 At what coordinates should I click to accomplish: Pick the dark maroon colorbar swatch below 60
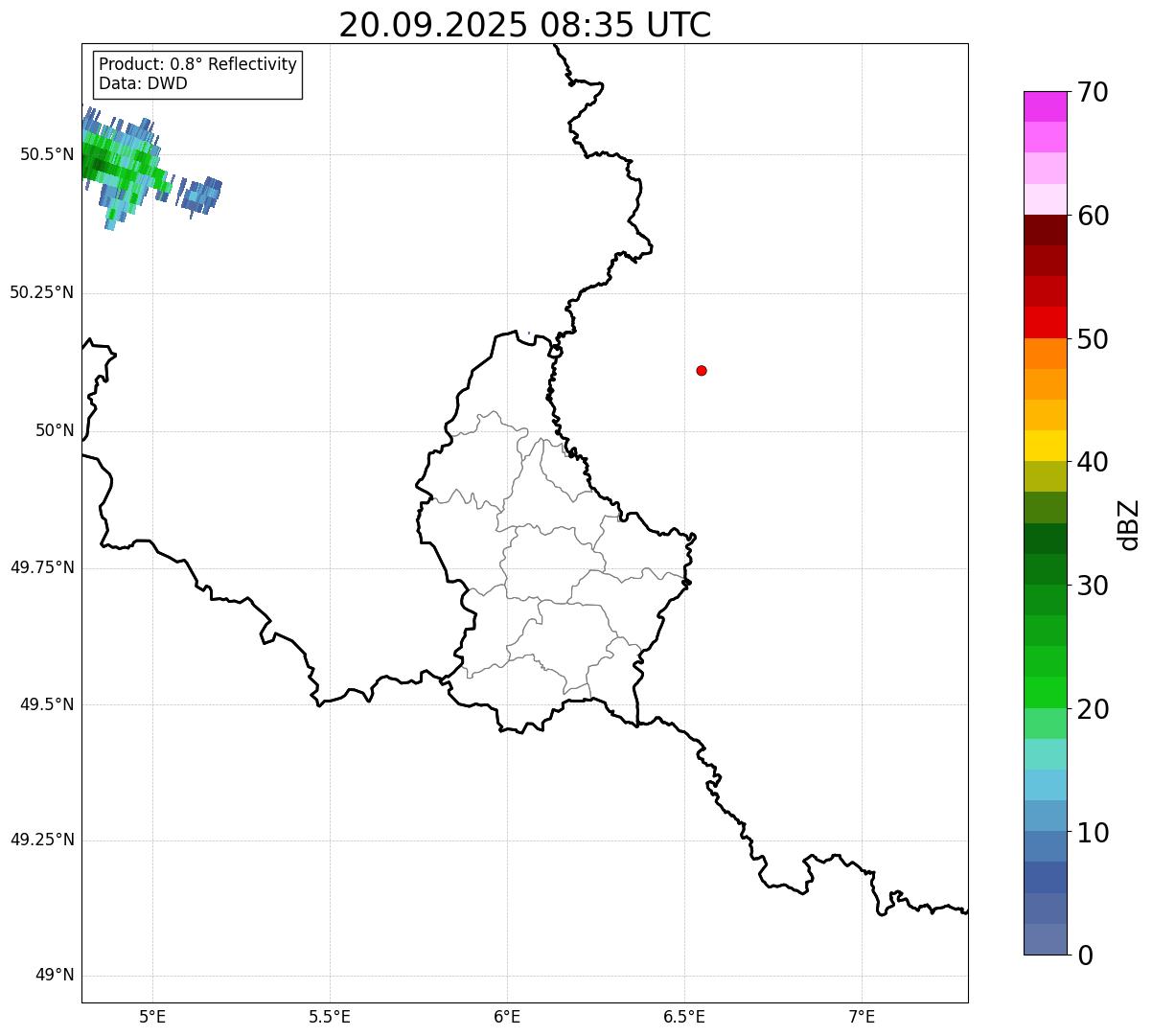(x=1045, y=230)
